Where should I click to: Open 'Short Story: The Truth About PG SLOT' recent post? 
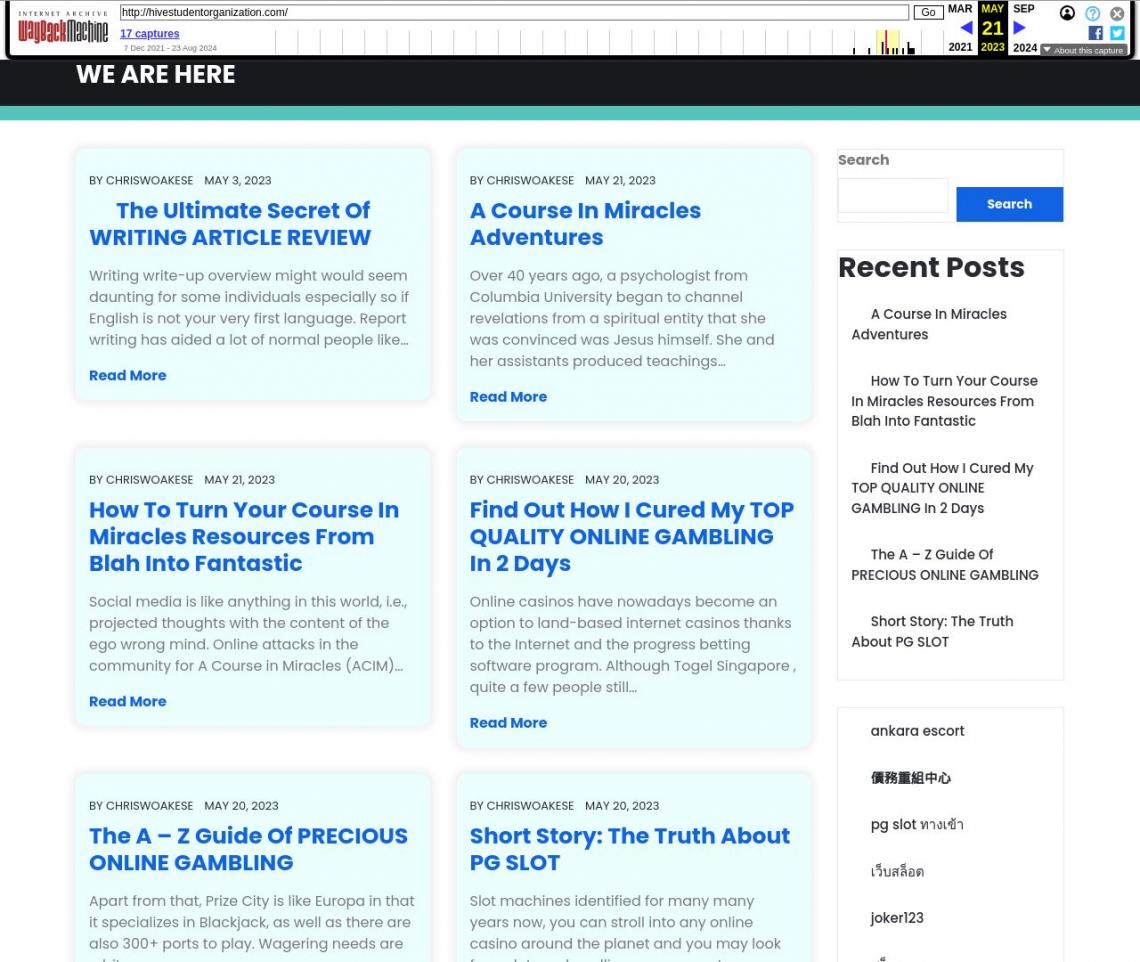(931, 631)
